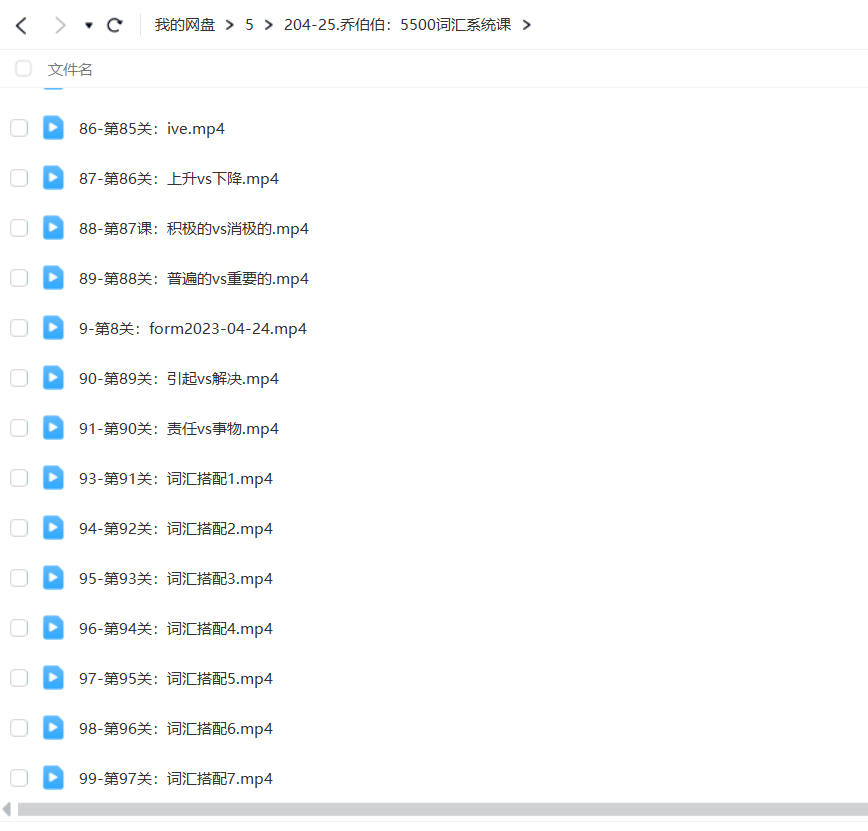Open folder 5 in the breadcrumb
The image size is (868, 831).
249,25
